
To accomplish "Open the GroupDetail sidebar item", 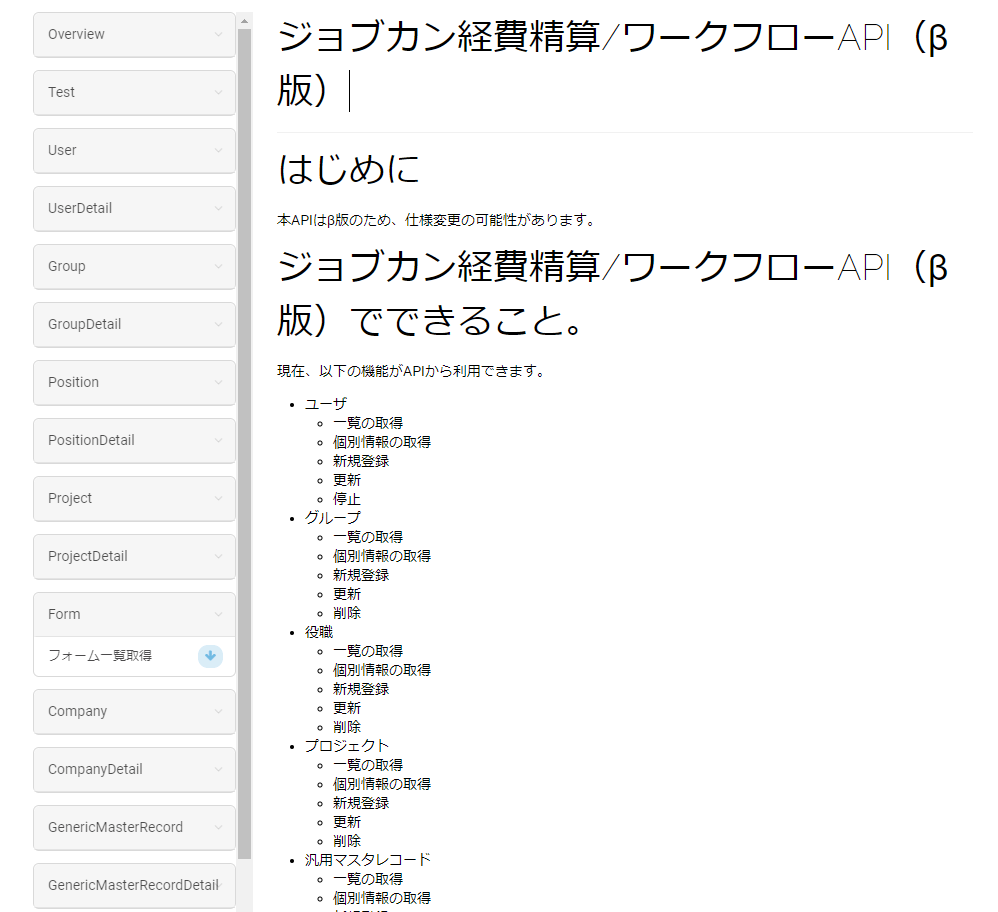I will [x=134, y=324].
